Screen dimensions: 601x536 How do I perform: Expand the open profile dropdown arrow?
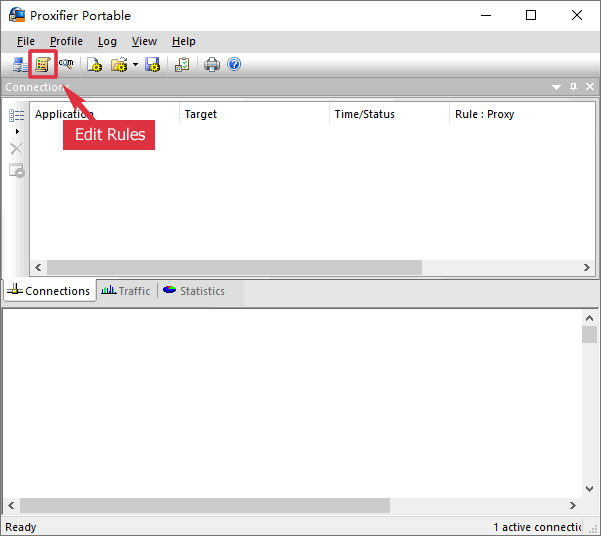pyautogui.click(x=135, y=64)
